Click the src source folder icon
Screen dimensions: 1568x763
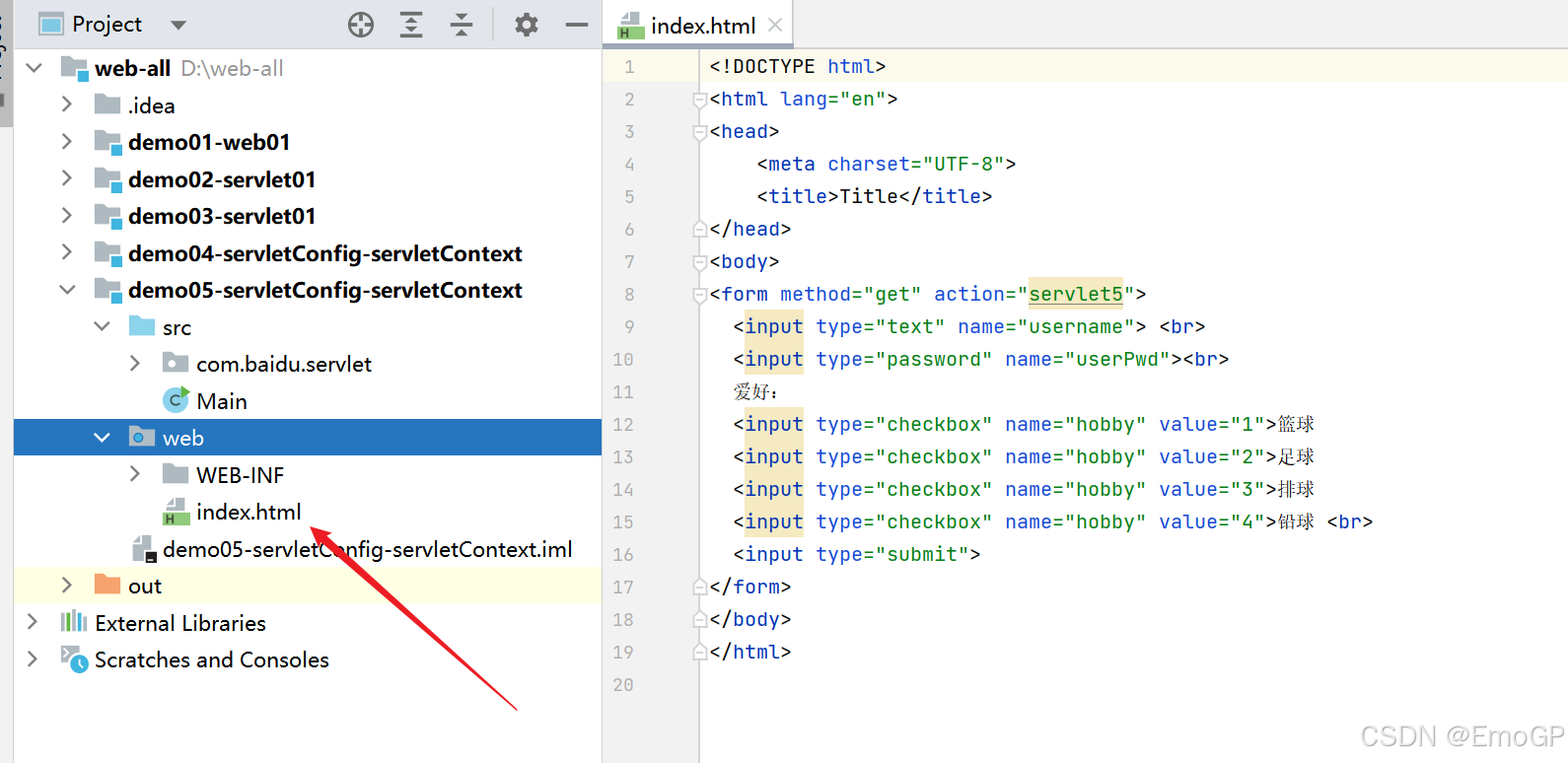[142, 326]
